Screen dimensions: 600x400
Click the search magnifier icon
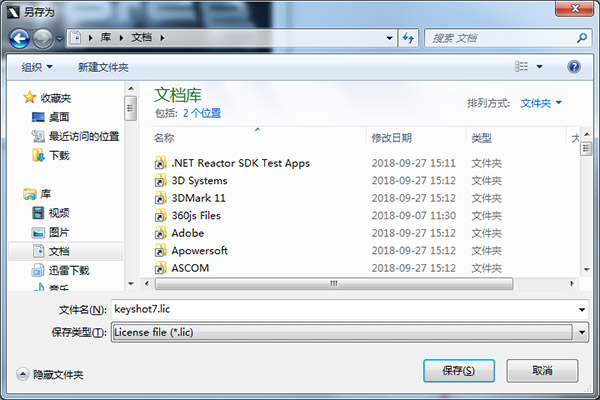point(581,38)
